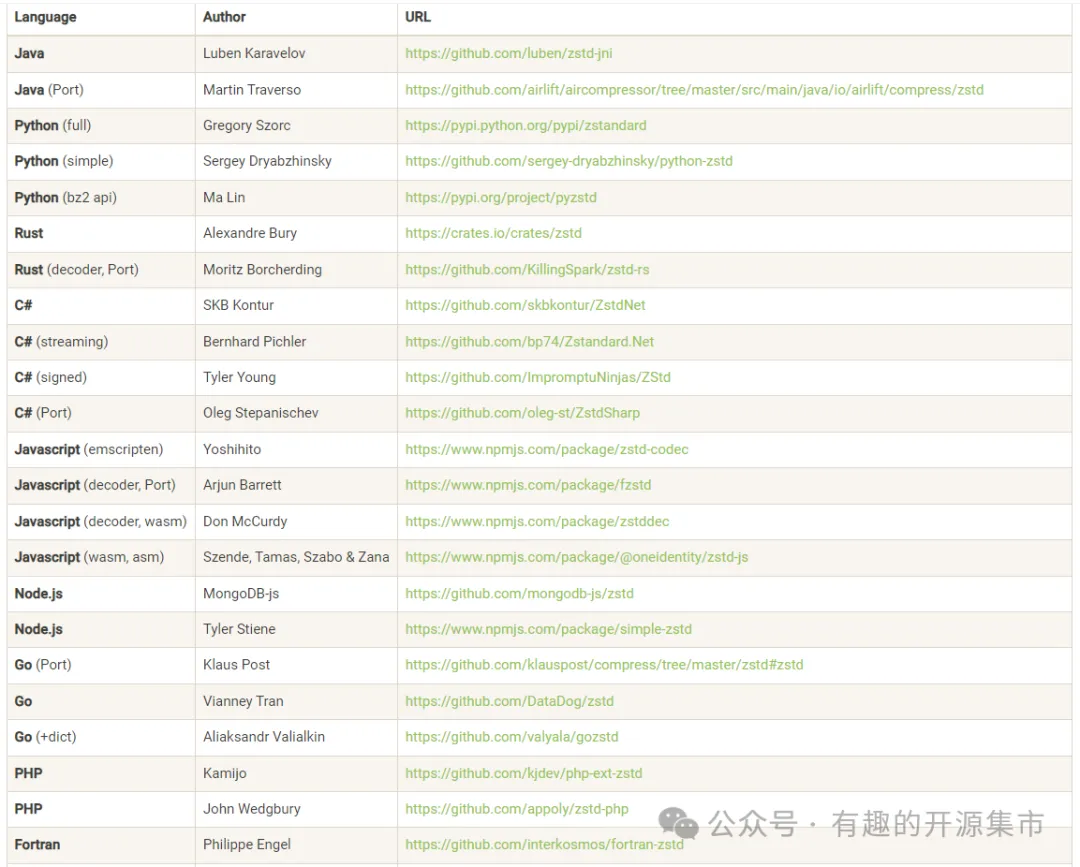This screenshot has width=1080, height=867.
Task: Select the author cell SKB Kontur
Action: click(296, 305)
